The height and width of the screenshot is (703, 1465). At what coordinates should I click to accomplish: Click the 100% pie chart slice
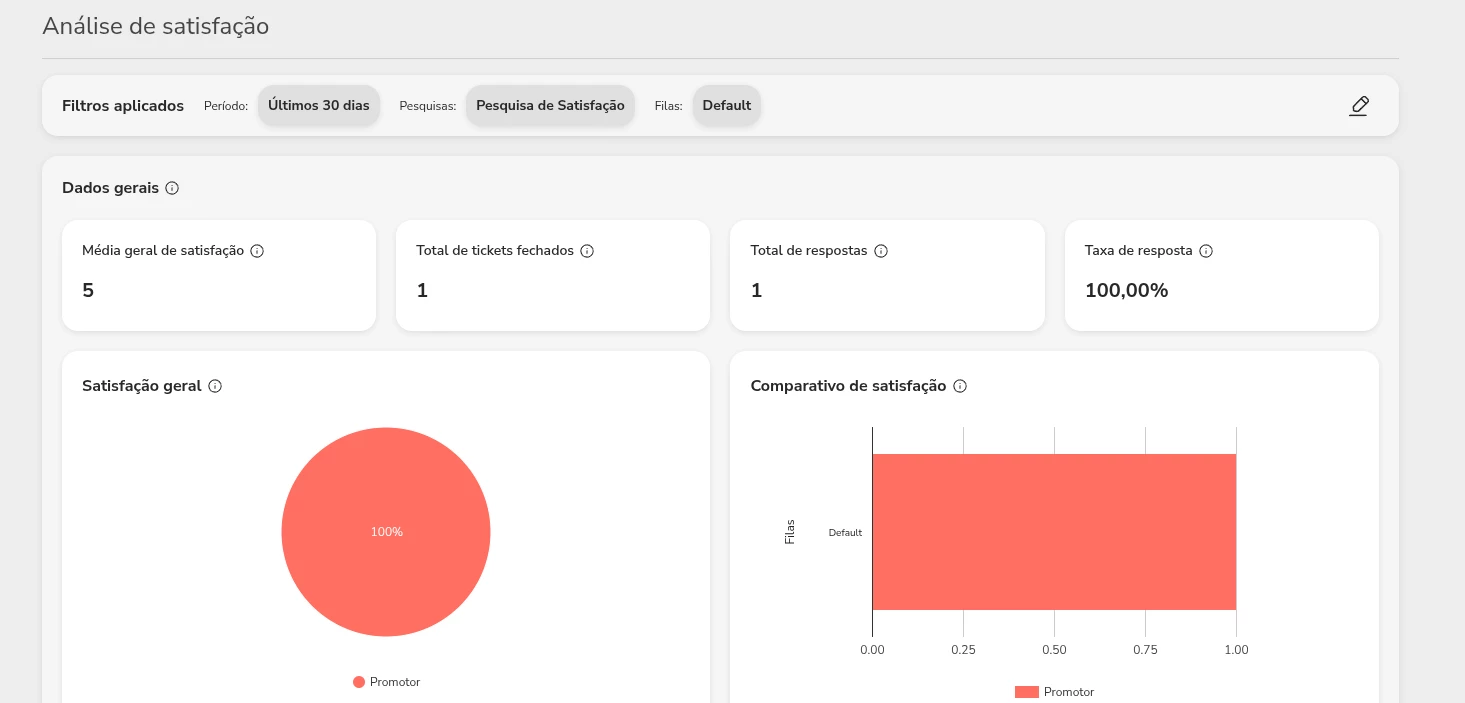pyautogui.click(x=386, y=532)
